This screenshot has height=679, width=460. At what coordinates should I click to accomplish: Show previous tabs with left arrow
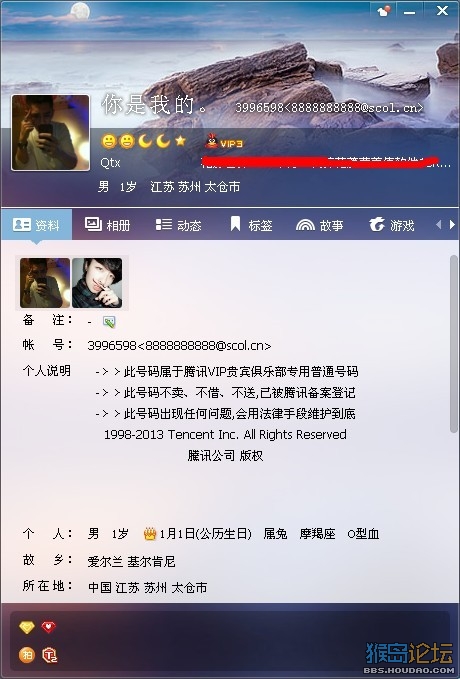point(438,225)
